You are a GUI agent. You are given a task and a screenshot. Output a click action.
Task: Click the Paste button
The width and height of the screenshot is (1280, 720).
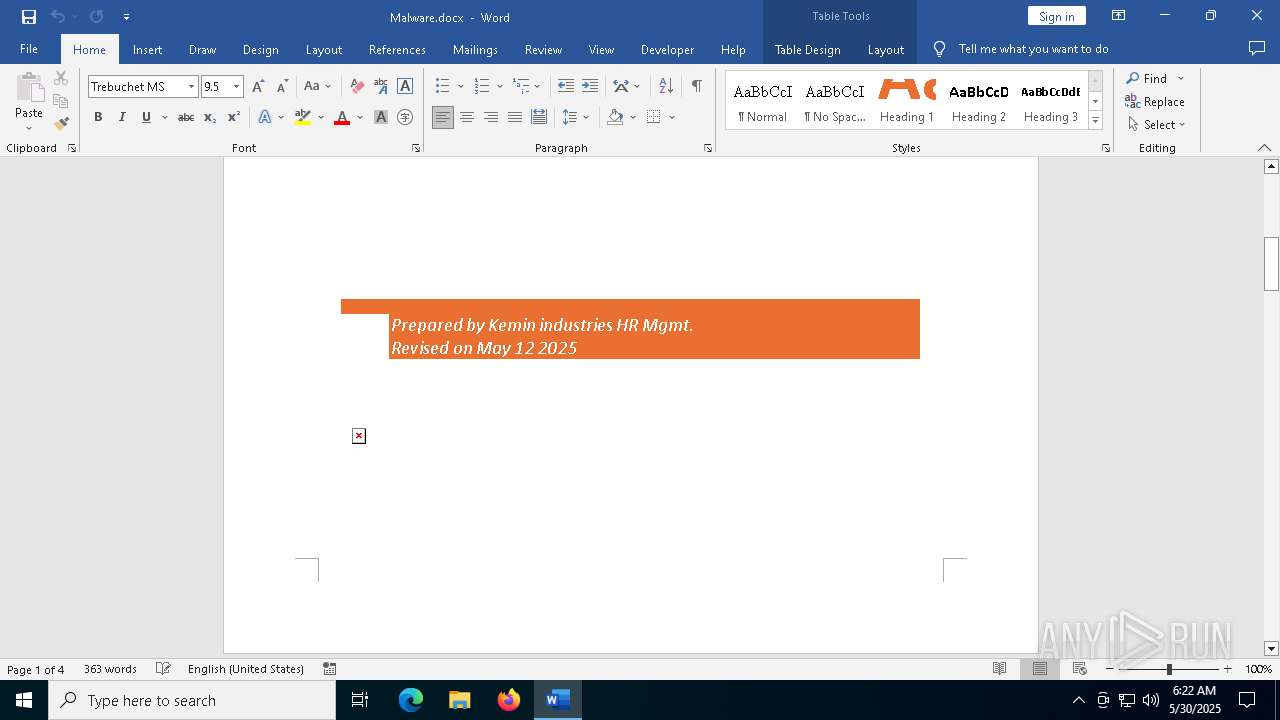tap(29, 101)
